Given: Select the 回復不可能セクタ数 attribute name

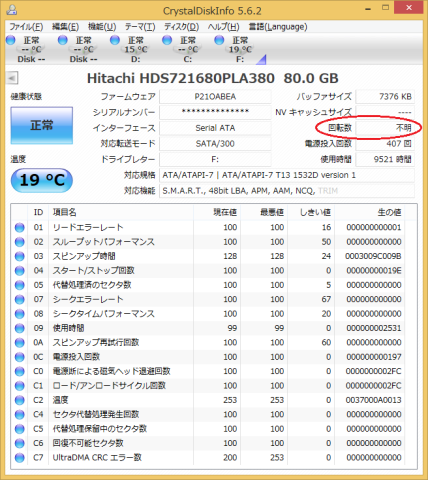Looking at the screenshot, I should 88,443.
